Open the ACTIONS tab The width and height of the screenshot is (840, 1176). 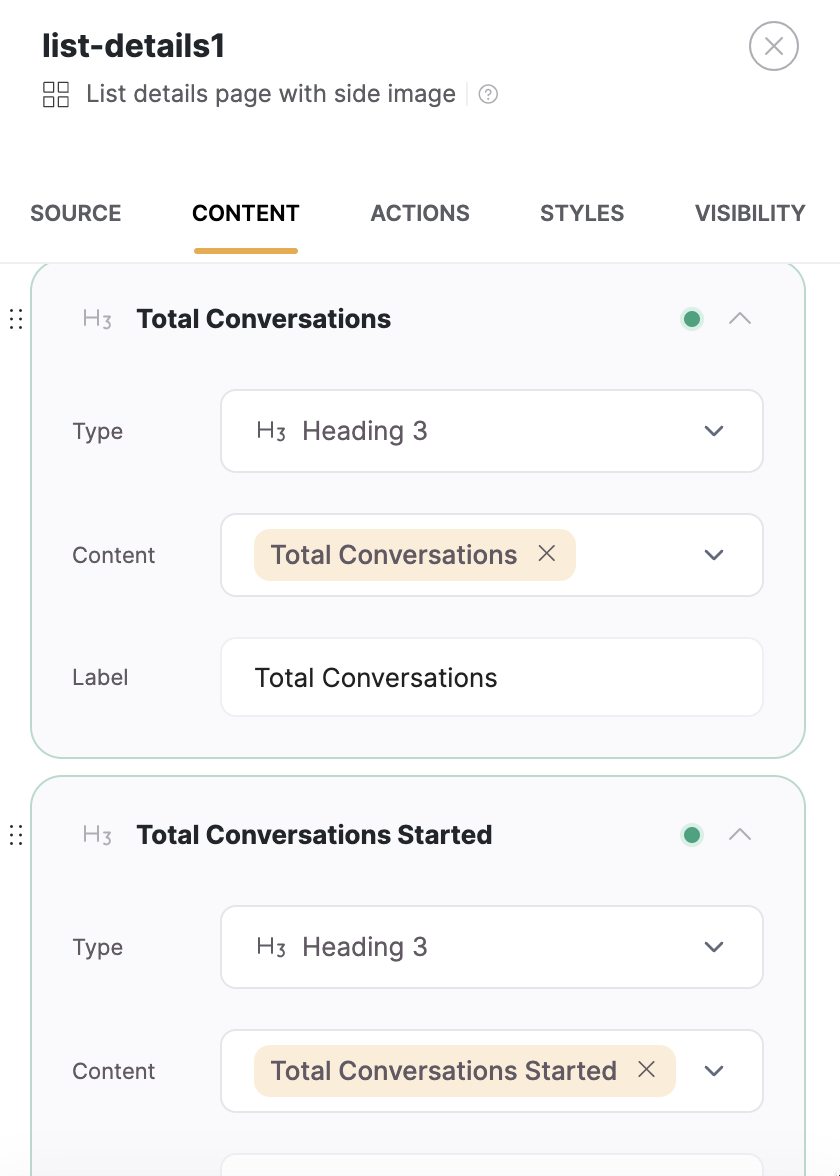click(420, 213)
